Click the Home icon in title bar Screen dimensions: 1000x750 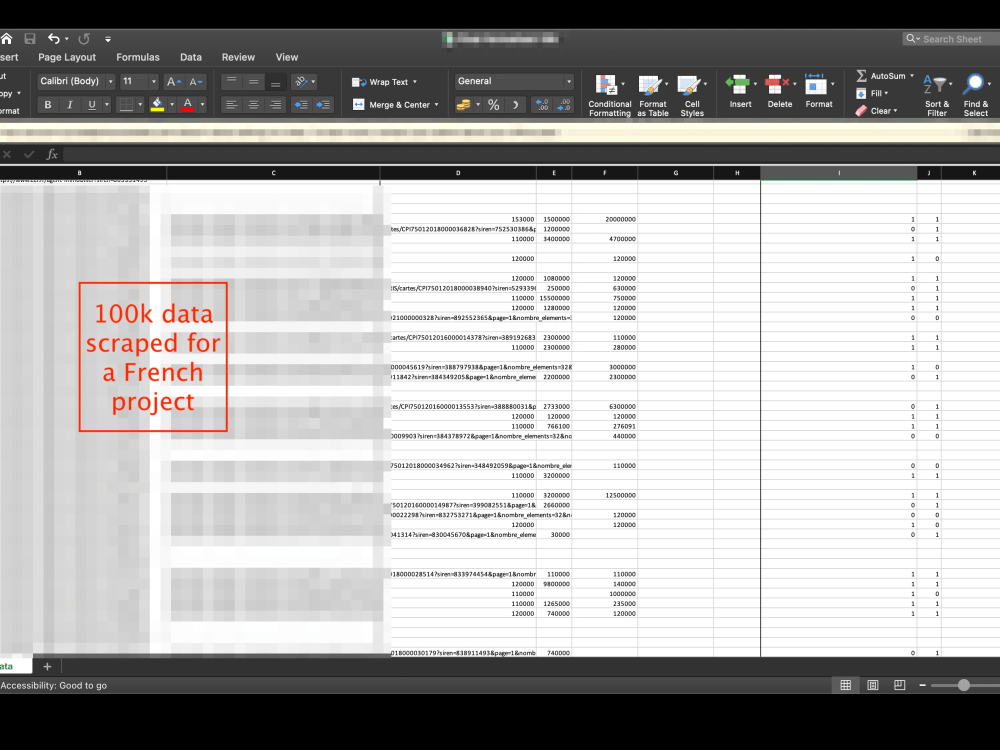(x=6, y=39)
